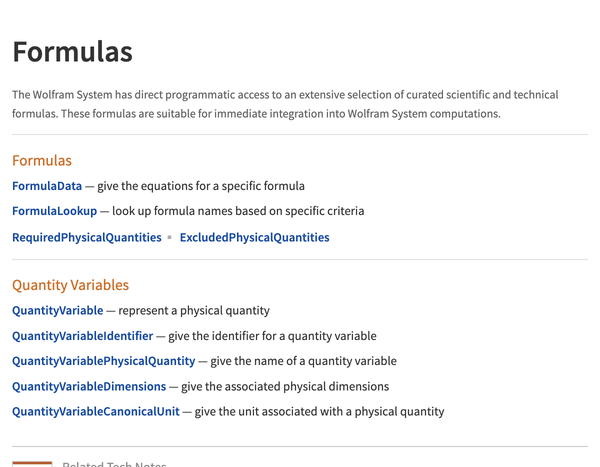Image resolution: width=600 pixels, height=467 pixels.
Task: Click the orange bar beside Related Tech Notes
Action: (32, 464)
